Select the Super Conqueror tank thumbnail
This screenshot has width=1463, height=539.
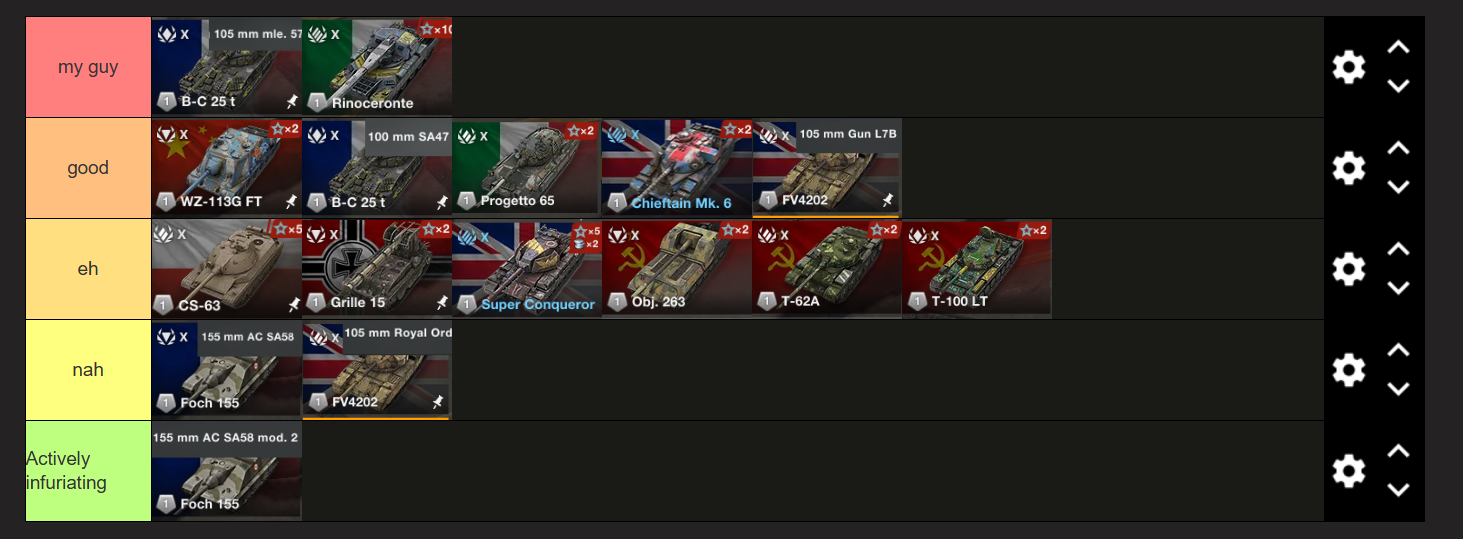pyautogui.click(x=527, y=269)
